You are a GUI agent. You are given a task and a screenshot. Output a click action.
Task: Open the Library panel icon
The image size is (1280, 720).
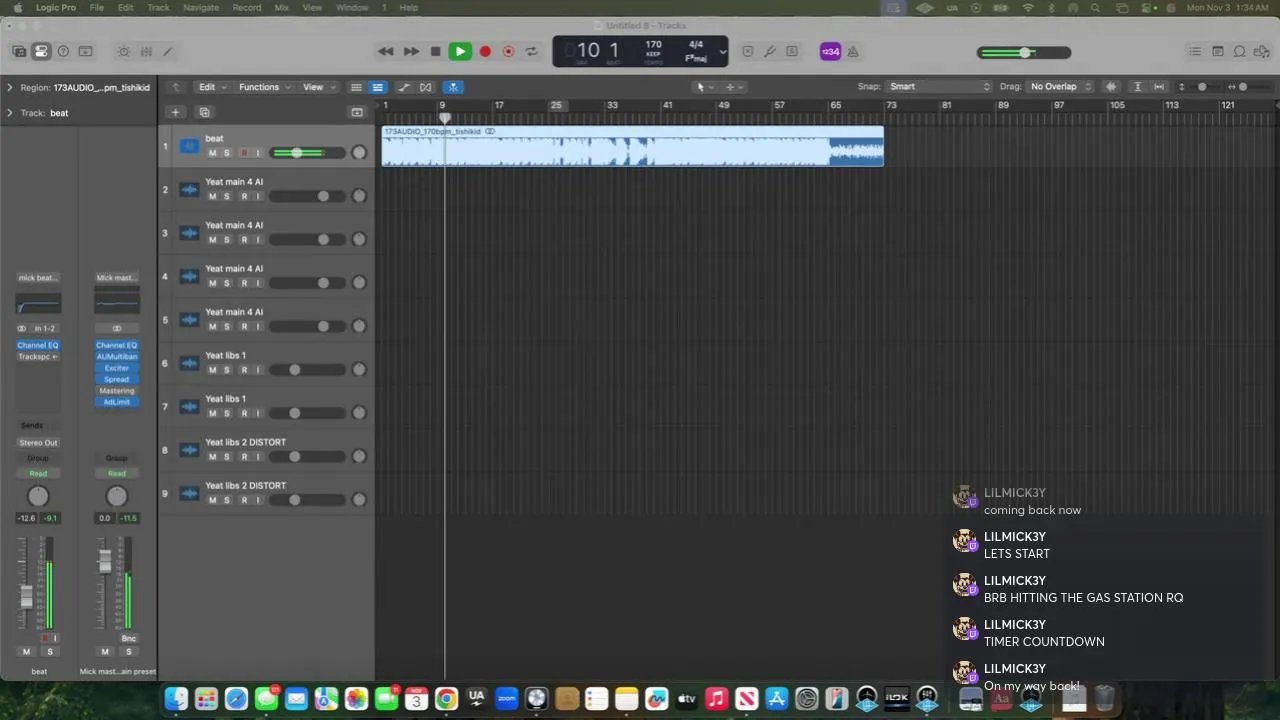click(x=19, y=51)
